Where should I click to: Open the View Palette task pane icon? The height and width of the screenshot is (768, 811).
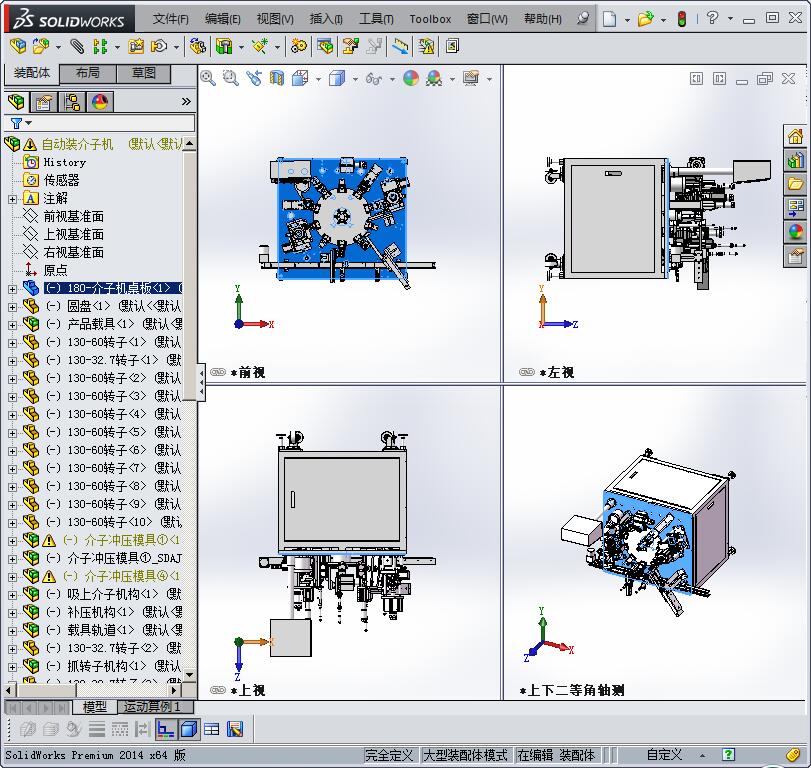coord(795,208)
